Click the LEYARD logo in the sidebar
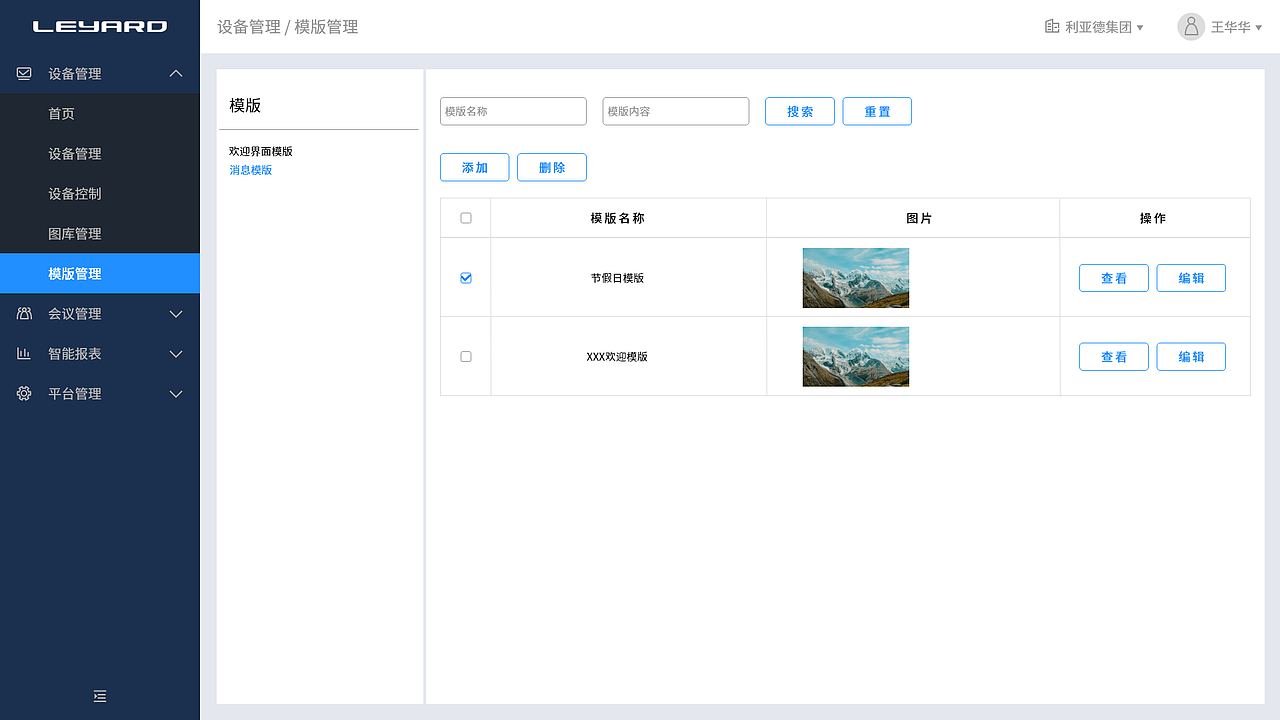 tap(100, 26)
